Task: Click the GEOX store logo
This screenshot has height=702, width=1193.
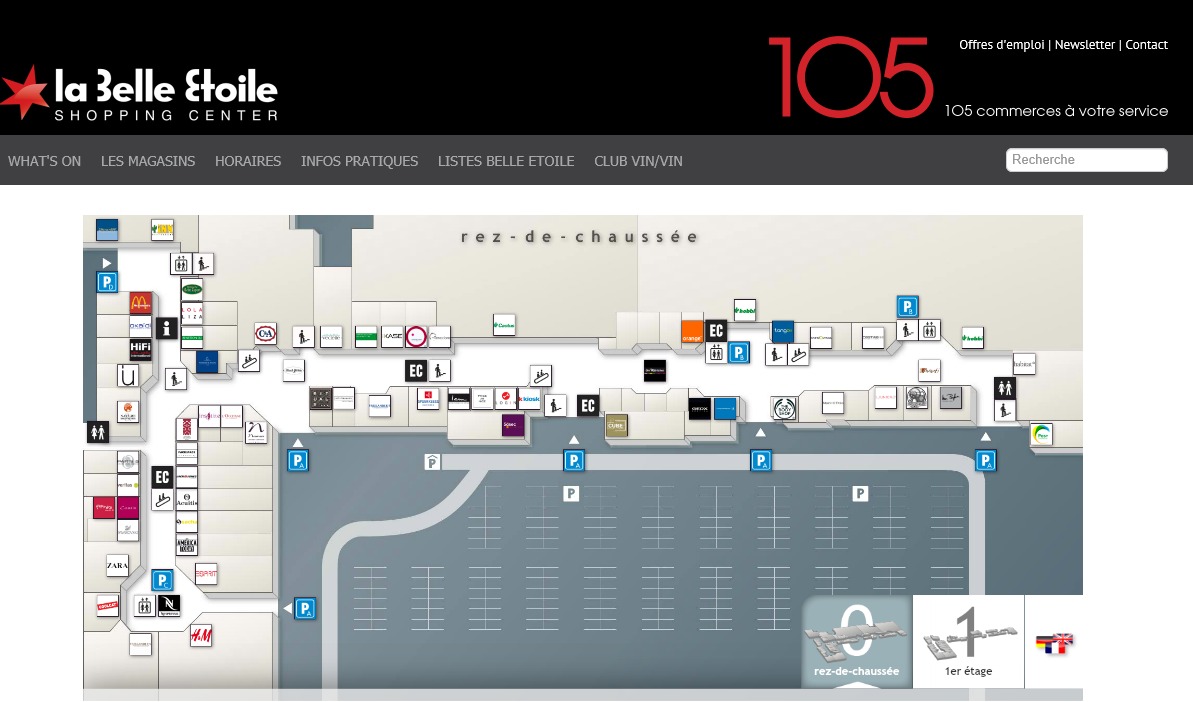Action: (x=699, y=408)
